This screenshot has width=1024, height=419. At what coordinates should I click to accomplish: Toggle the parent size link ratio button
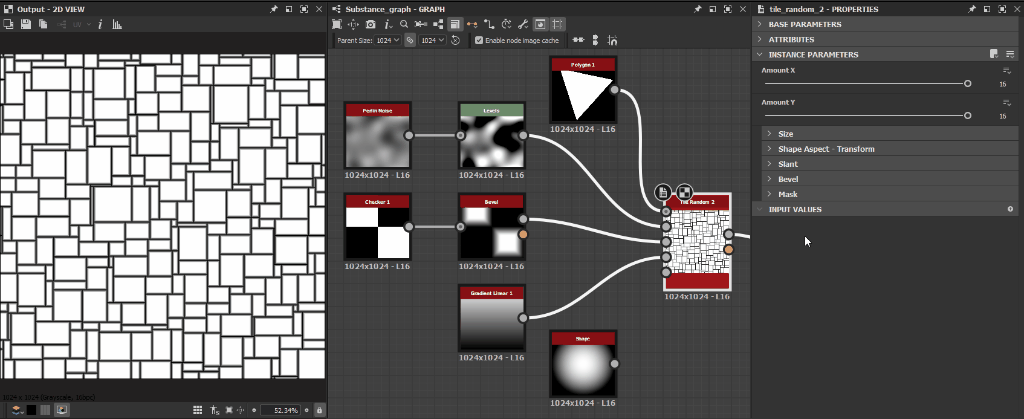tap(410, 41)
